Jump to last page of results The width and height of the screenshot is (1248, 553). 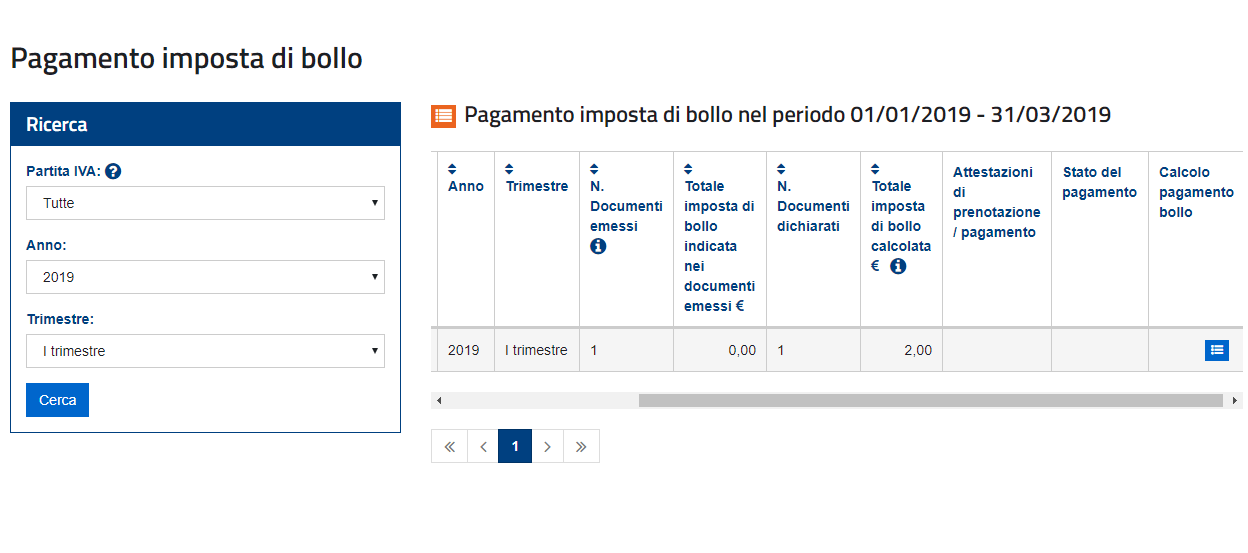point(581,447)
